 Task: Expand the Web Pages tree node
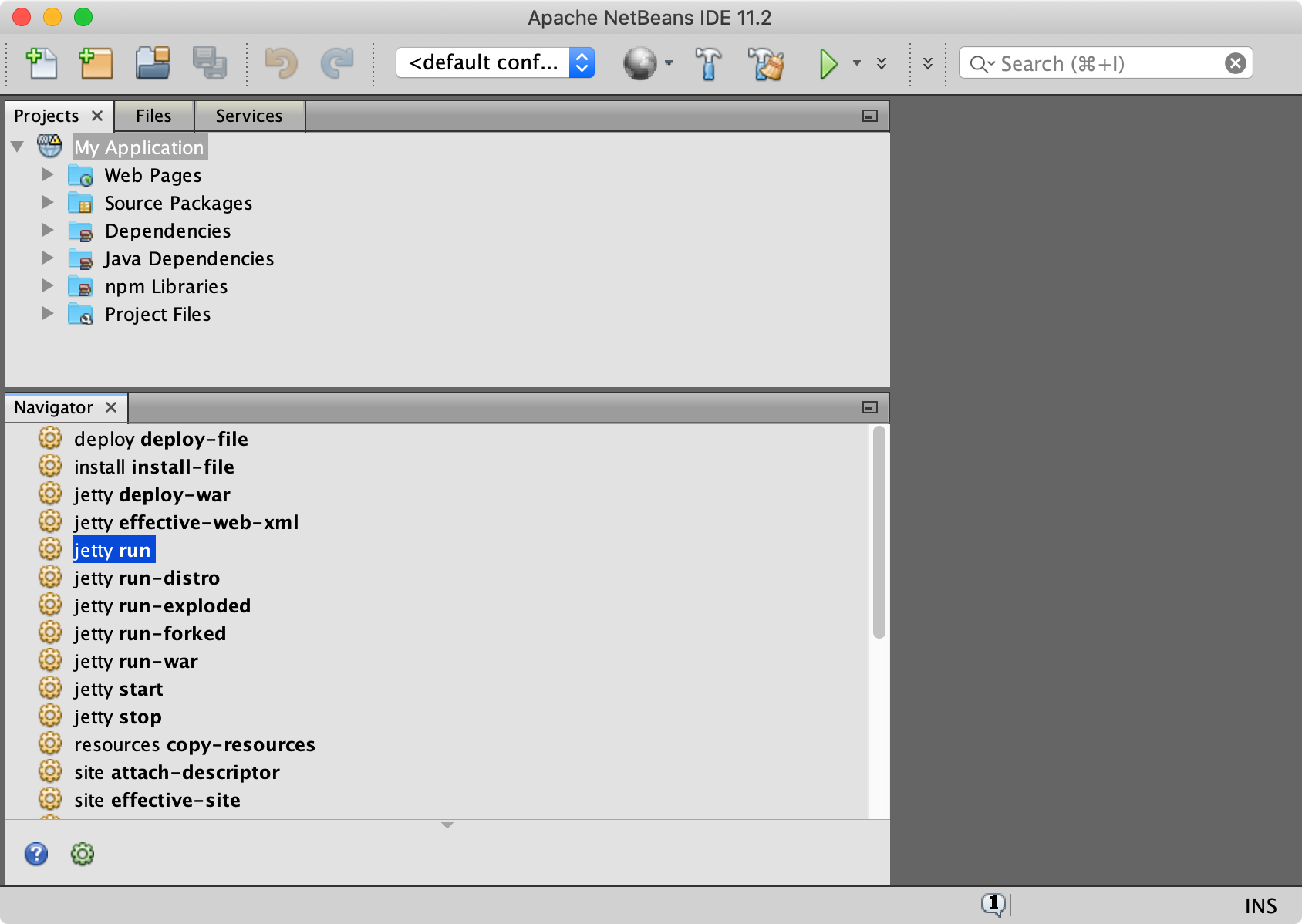[x=48, y=175]
